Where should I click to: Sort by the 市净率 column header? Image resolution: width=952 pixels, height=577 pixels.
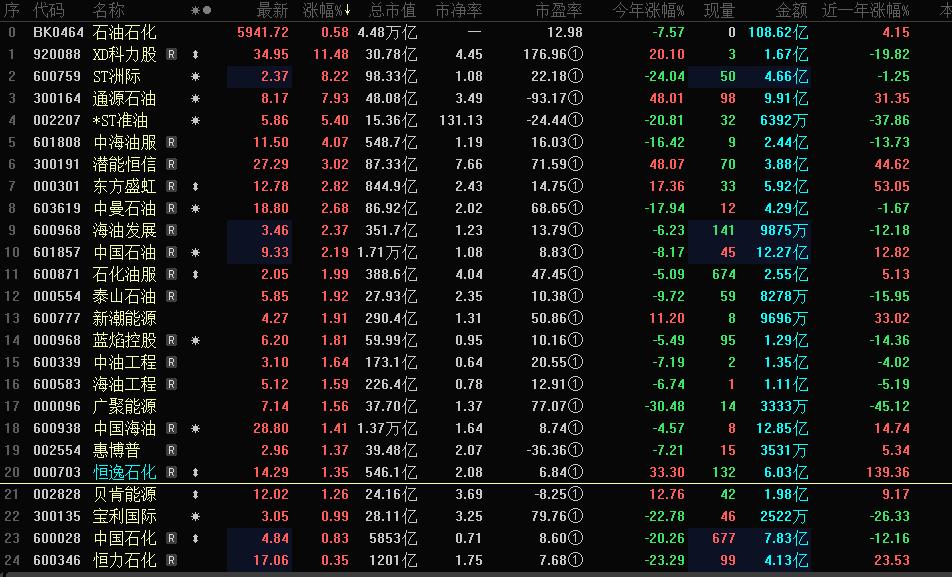(x=459, y=10)
